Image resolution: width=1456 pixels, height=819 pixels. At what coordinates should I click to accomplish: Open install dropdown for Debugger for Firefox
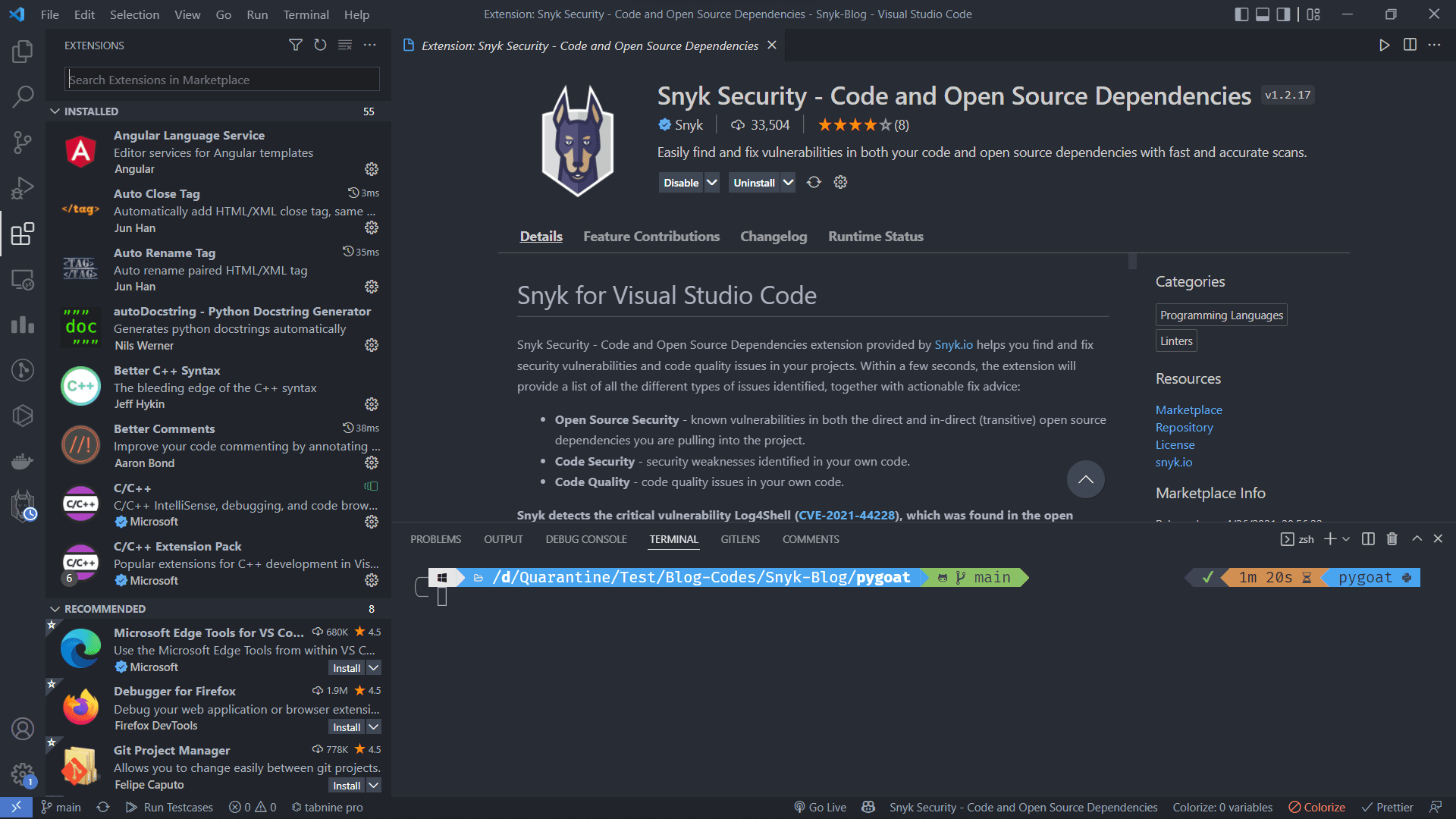[374, 727]
